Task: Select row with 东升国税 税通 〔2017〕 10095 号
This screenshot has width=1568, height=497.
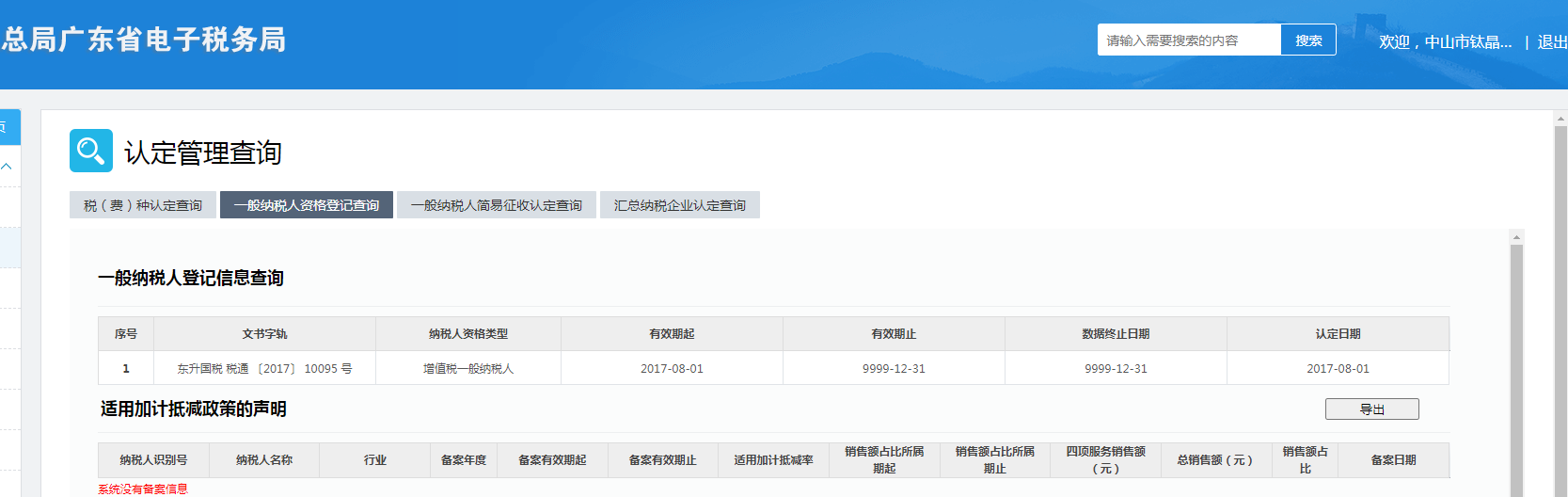Action: tap(264, 369)
